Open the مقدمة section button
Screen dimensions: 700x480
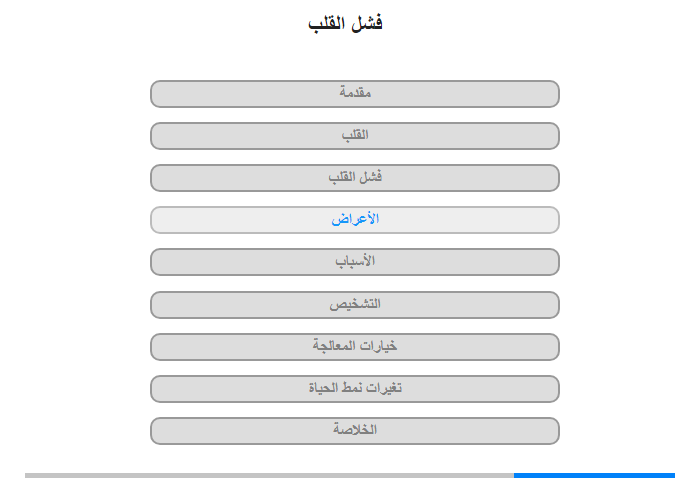click(x=355, y=94)
